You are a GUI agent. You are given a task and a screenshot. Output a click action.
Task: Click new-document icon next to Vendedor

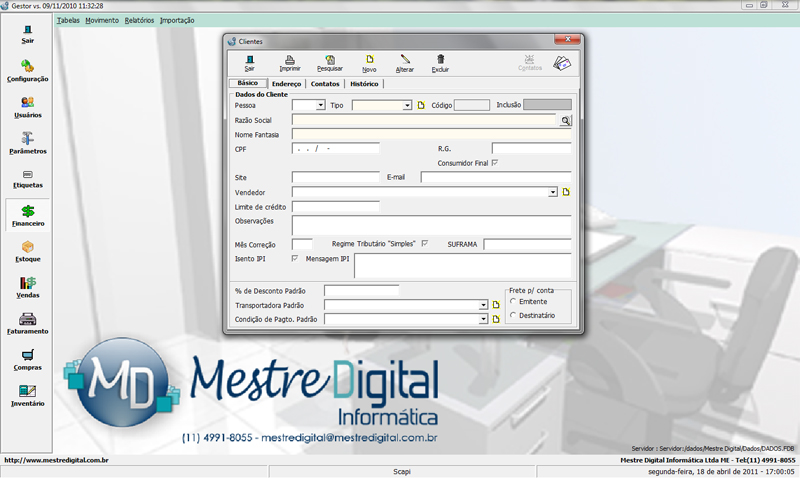(x=566, y=192)
